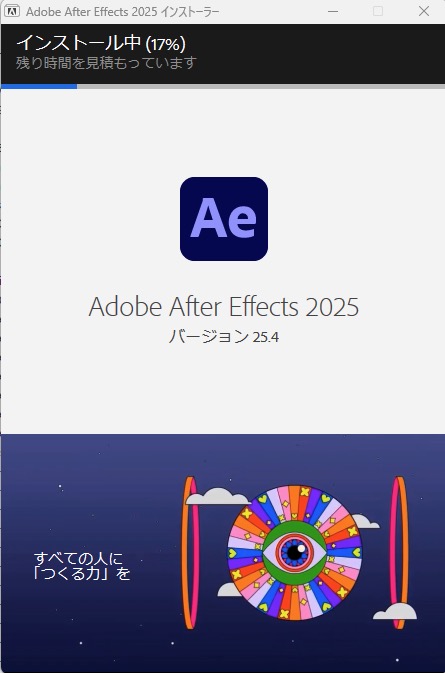The image size is (445, 673).
Task: Click the blue filled portion of progress bar
Action: [x=39, y=86]
